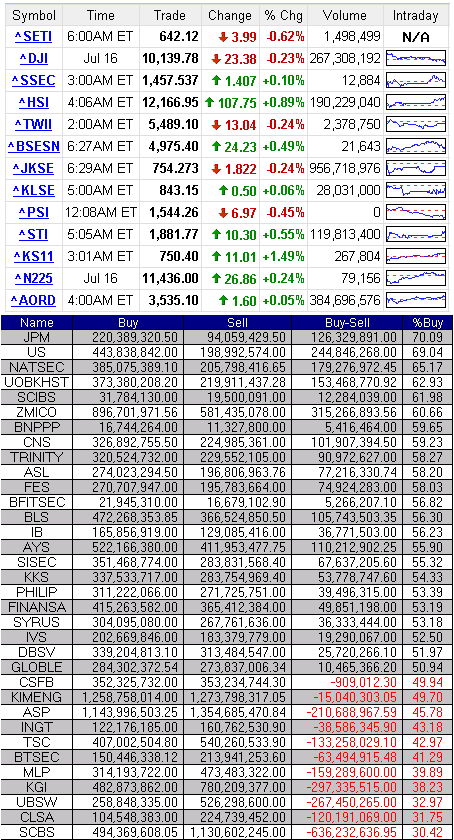454x840 pixels.
Task: Click the Name column header
Action: (x=37, y=323)
